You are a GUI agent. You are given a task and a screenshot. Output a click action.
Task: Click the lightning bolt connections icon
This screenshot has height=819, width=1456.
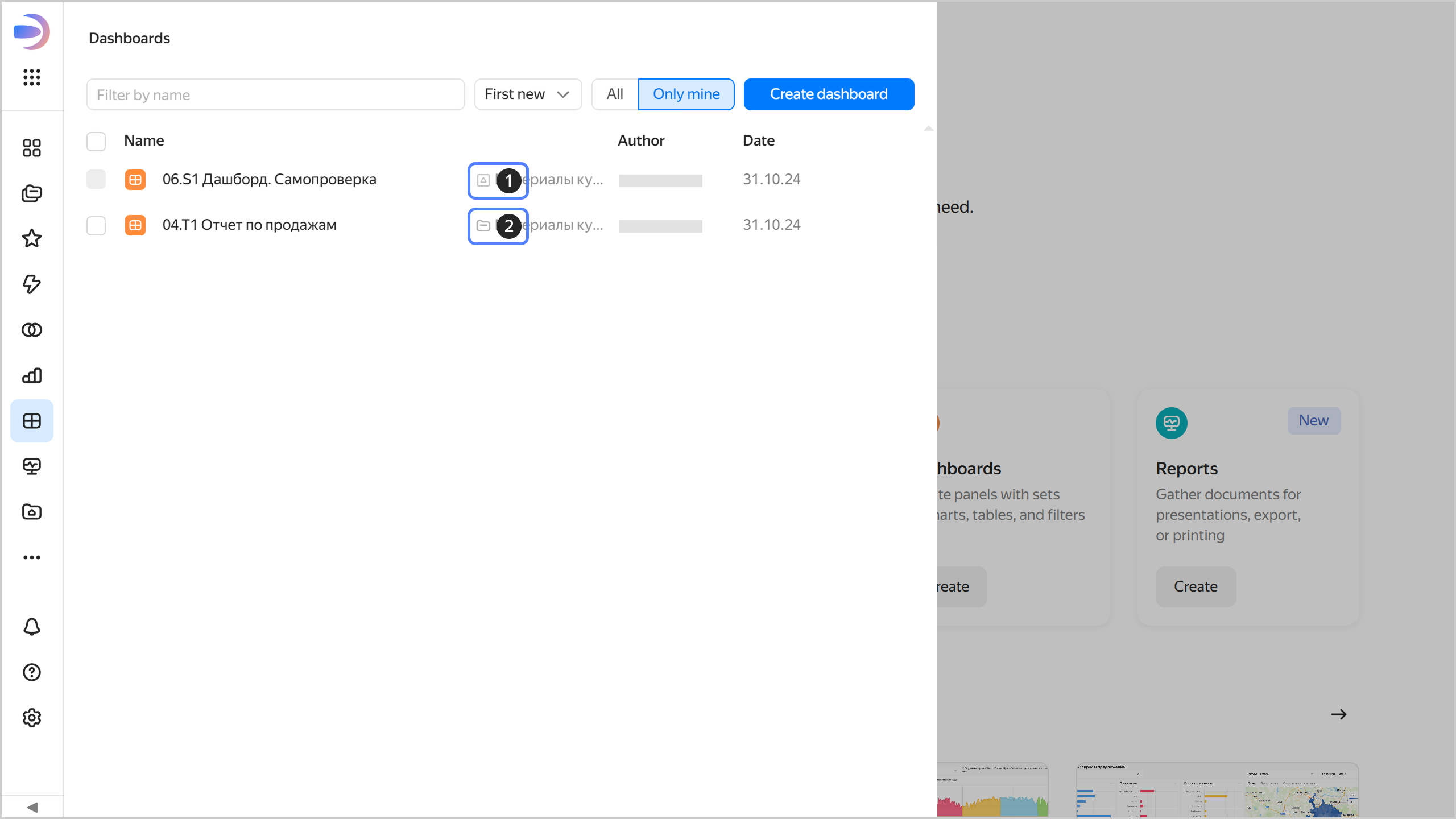[32, 284]
